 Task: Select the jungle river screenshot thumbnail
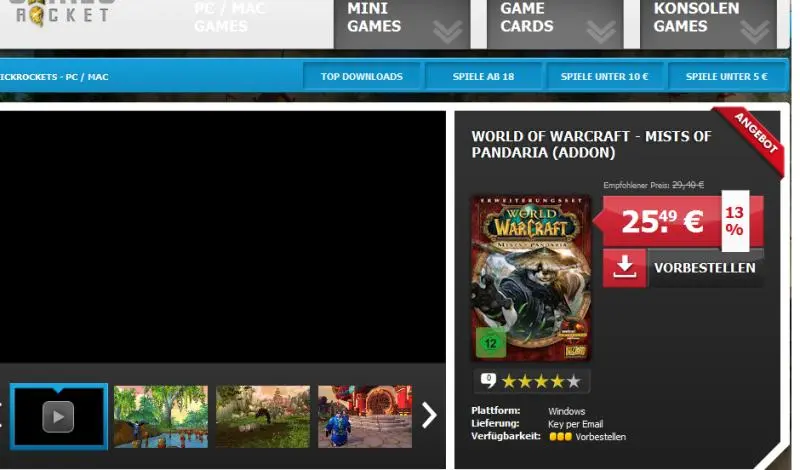pos(161,416)
